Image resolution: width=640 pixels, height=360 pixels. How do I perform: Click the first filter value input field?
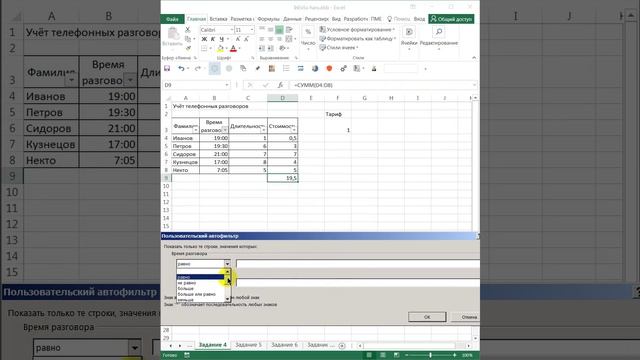[x=358, y=264]
